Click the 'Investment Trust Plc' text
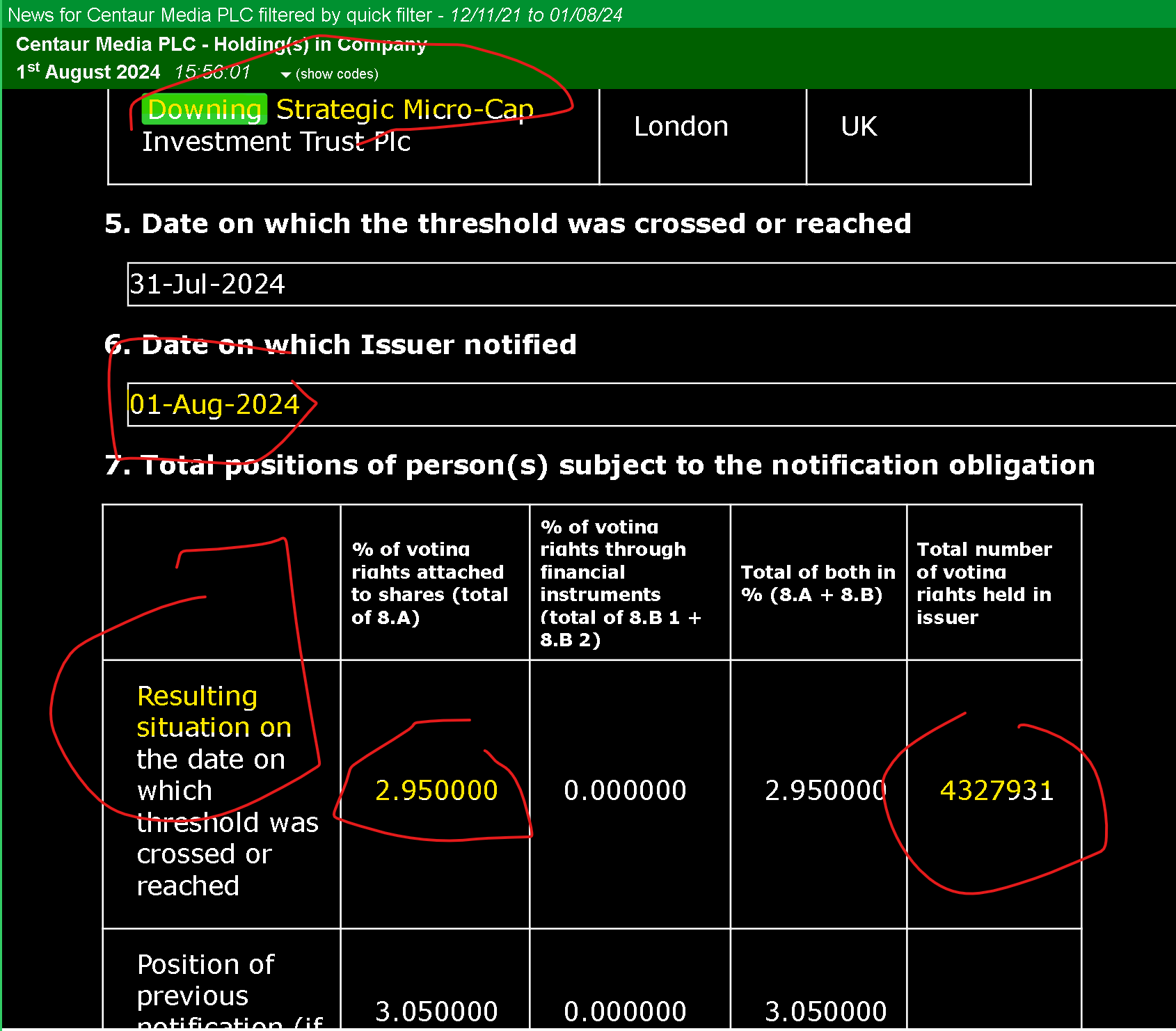 point(276,142)
